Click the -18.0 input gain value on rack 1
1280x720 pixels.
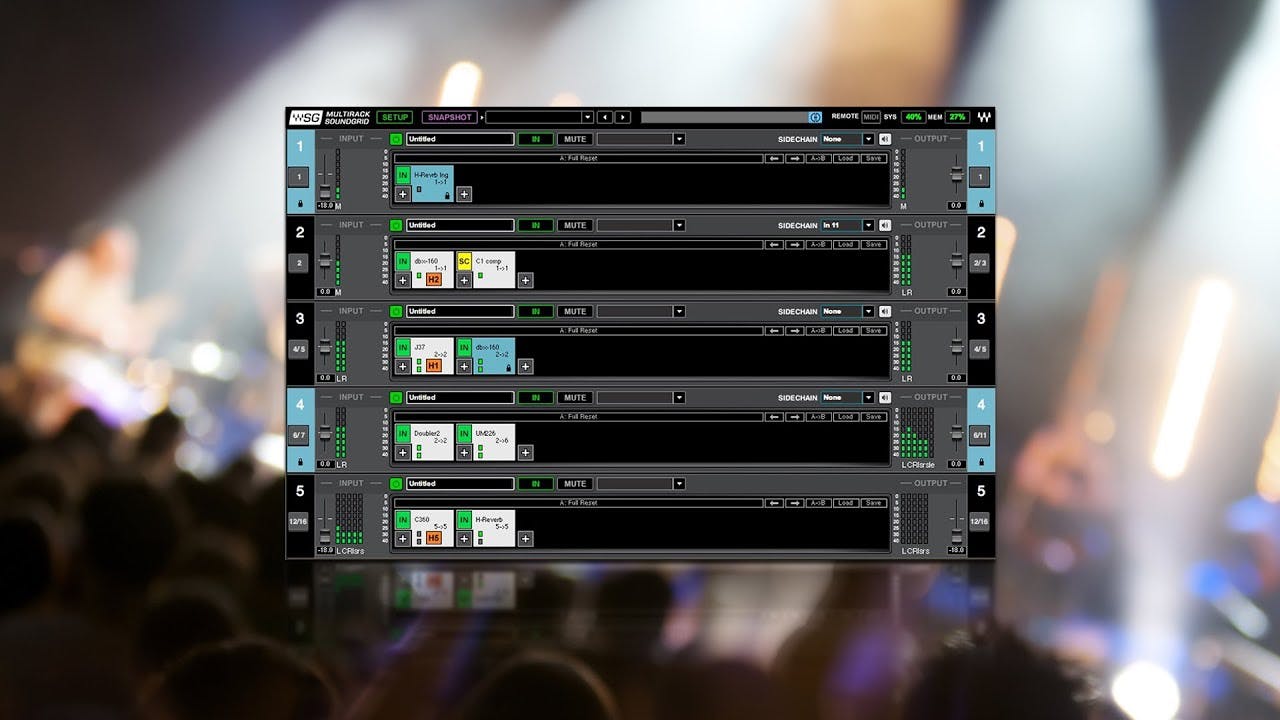click(x=325, y=205)
